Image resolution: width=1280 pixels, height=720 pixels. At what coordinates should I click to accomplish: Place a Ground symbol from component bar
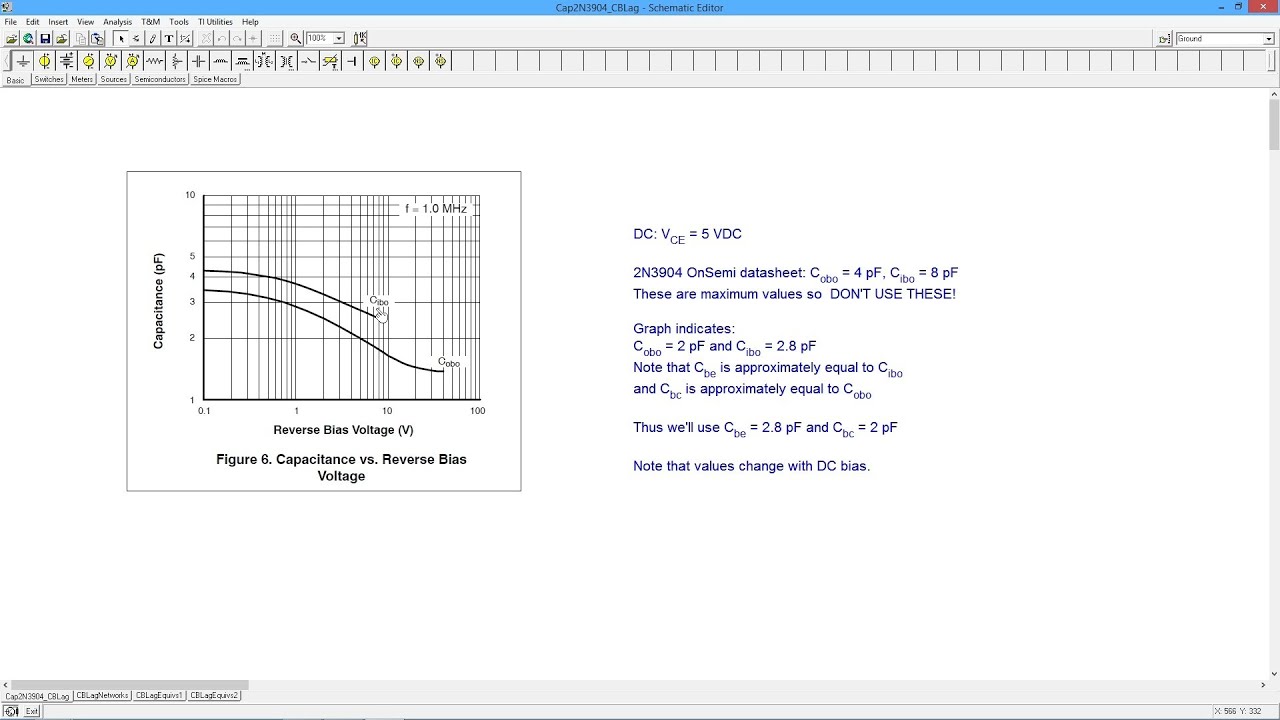click(23, 61)
